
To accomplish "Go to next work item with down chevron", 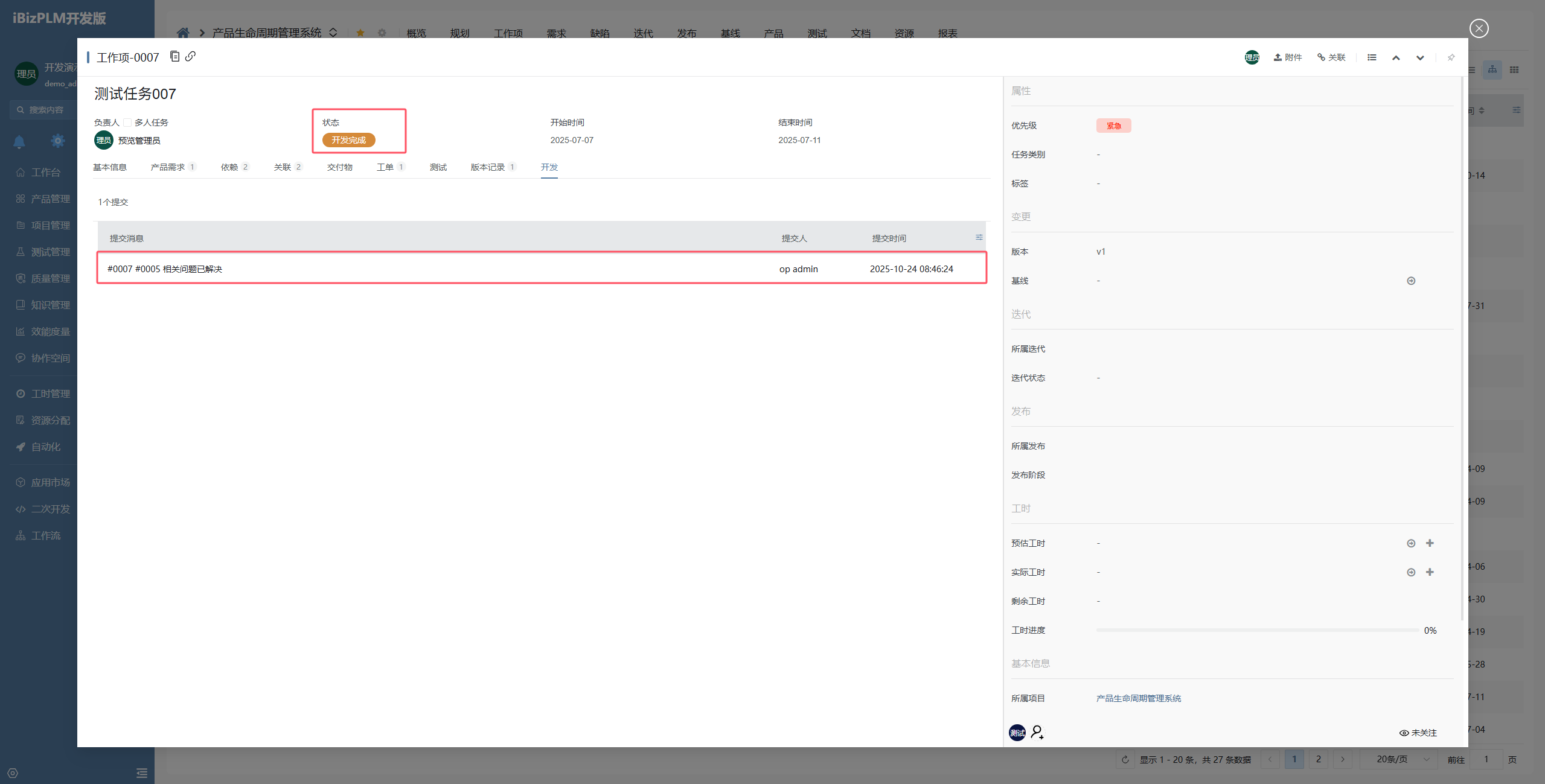I will point(1420,58).
